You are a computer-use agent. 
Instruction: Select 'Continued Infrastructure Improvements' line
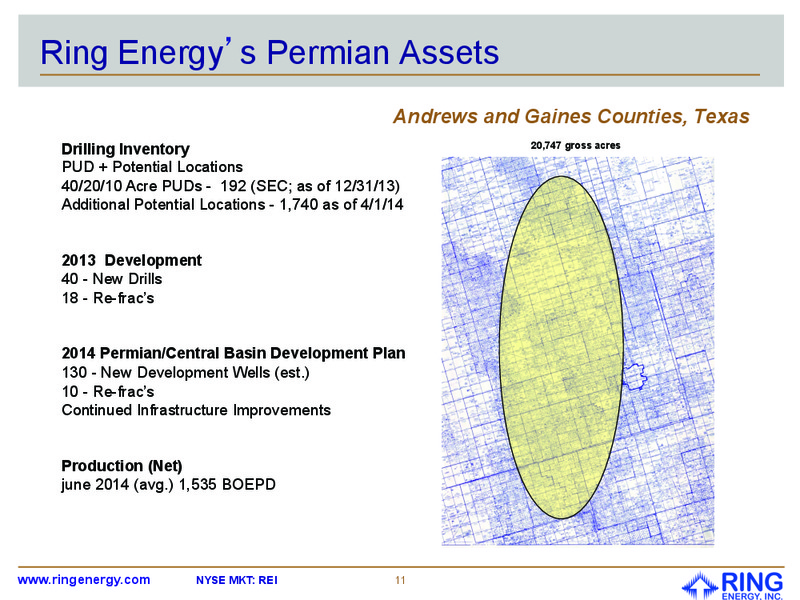click(x=196, y=410)
